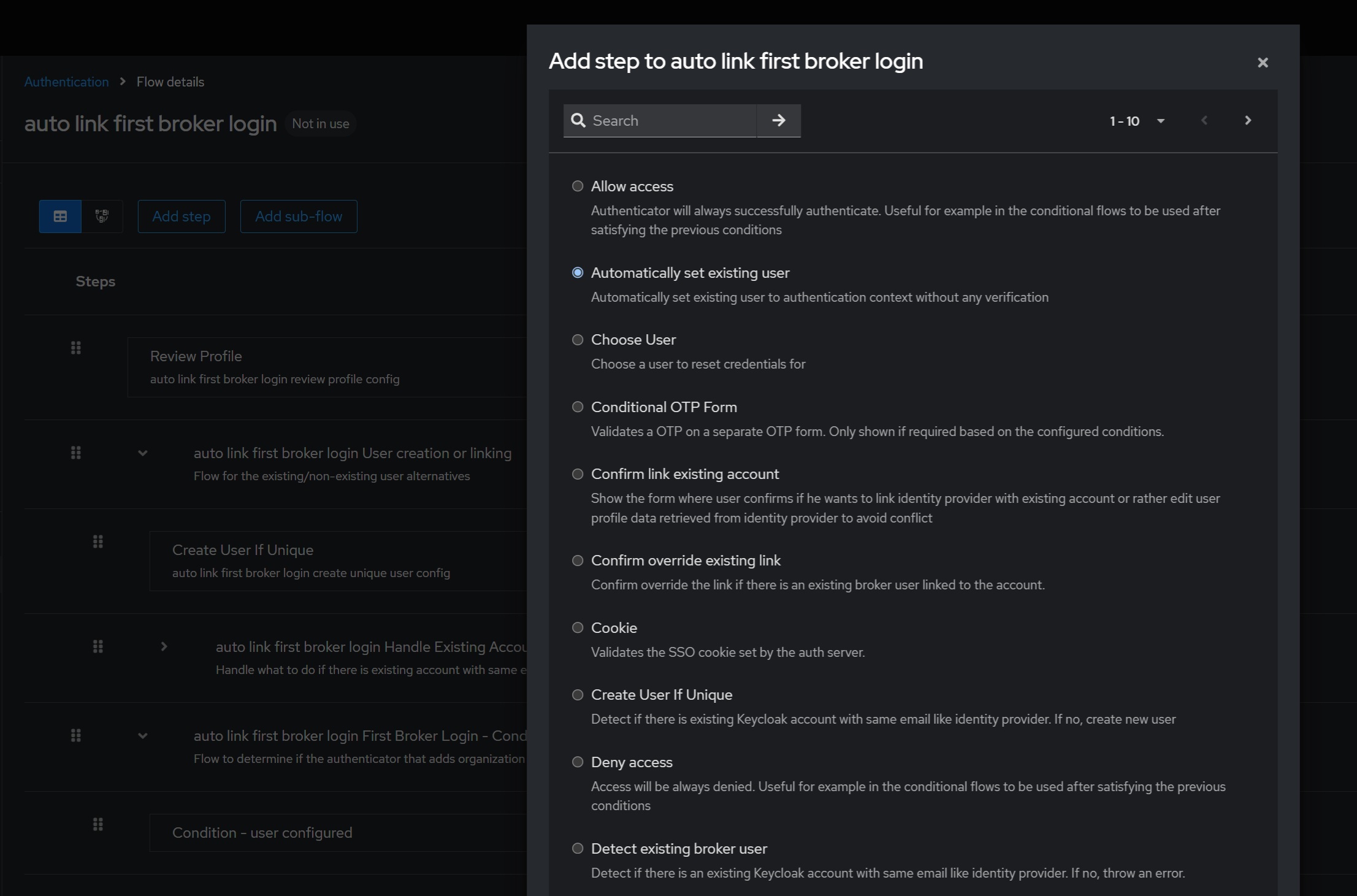
Task: Focus the Search input field
Action: tap(671, 120)
